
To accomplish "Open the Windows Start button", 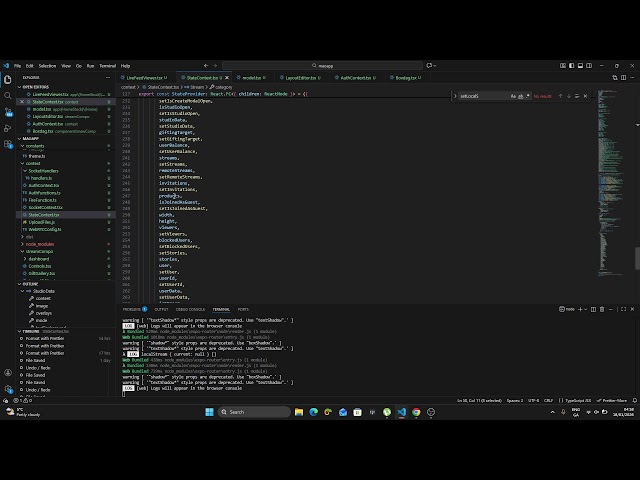I will coord(209,412).
